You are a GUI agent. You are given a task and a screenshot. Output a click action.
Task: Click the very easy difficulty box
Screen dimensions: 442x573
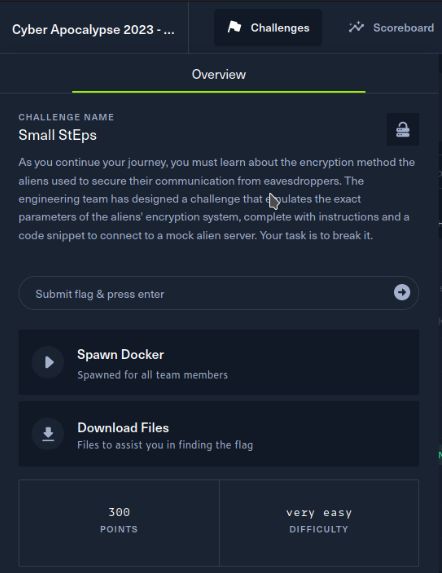(319, 523)
